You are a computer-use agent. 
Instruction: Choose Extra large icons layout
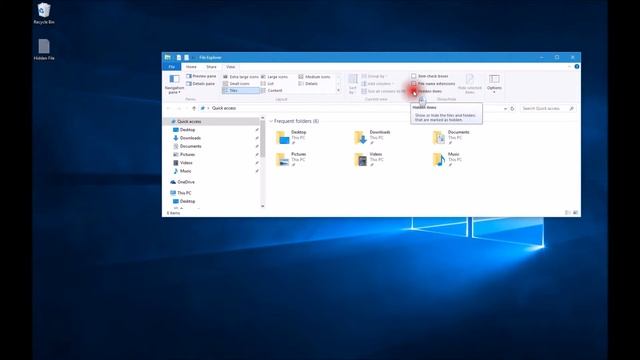tap(241, 77)
